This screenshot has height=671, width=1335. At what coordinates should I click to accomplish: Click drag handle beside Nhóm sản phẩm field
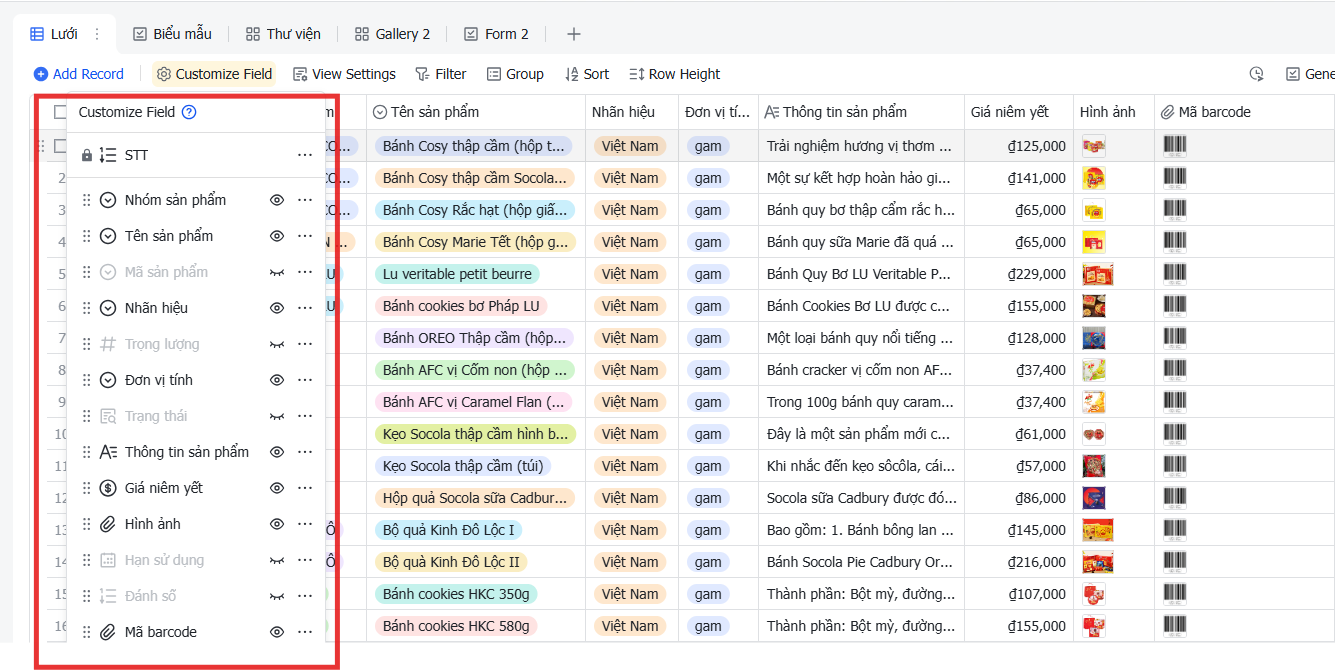coord(87,200)
